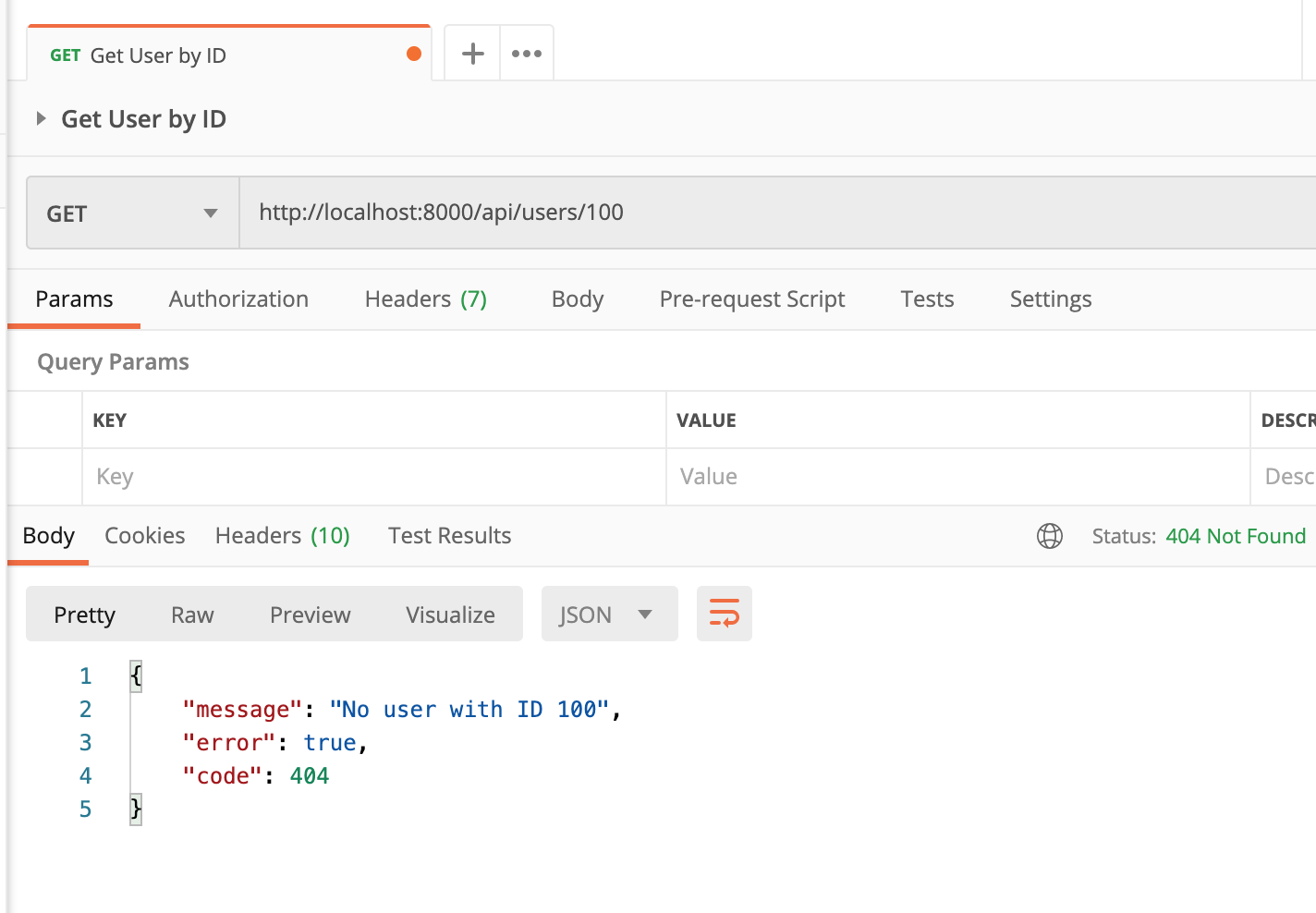The height and width of the screenshot is (913, 1316).
Task: Click the KEY column header
Action: pyautogui.click(x=109, y=420)
